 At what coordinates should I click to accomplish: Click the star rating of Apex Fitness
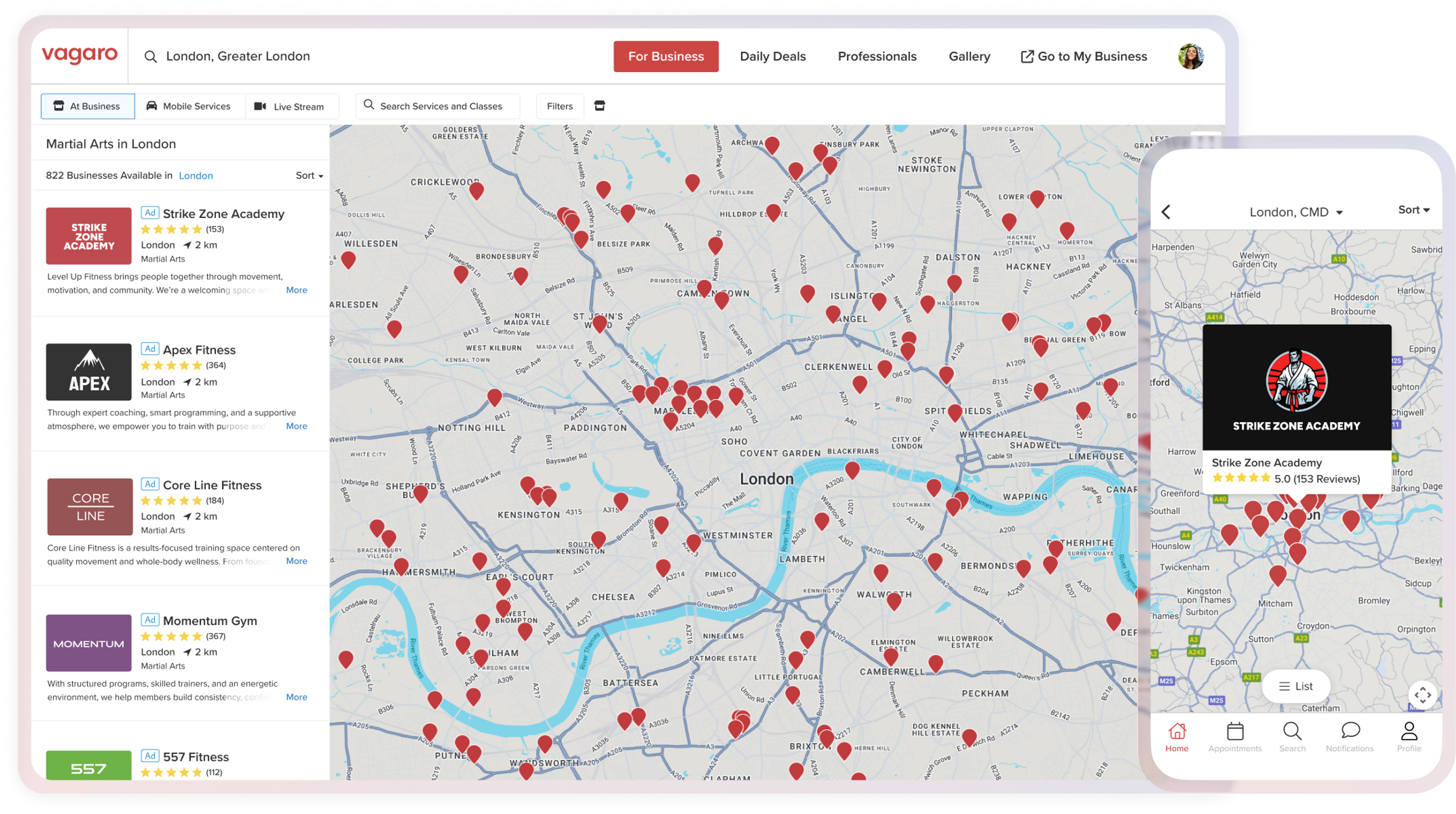pyautogui.click(x=171, y=366)
